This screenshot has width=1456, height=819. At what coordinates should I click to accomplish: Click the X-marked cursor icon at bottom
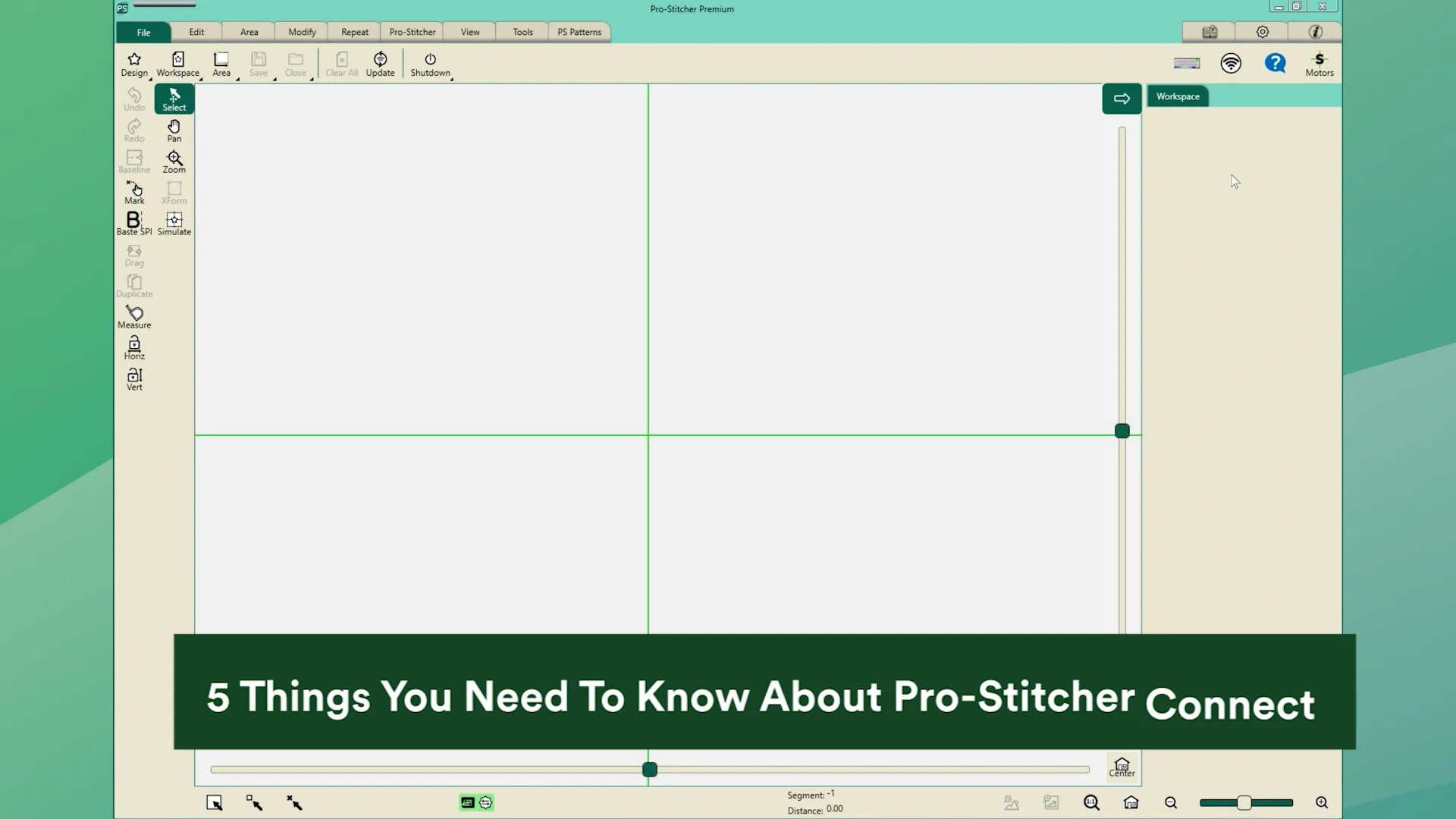(294, 802)
